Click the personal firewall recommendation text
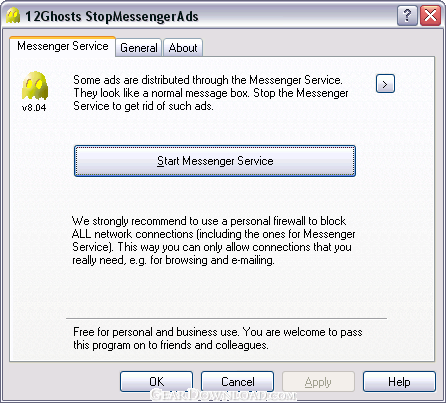 (x=214, y=241)
